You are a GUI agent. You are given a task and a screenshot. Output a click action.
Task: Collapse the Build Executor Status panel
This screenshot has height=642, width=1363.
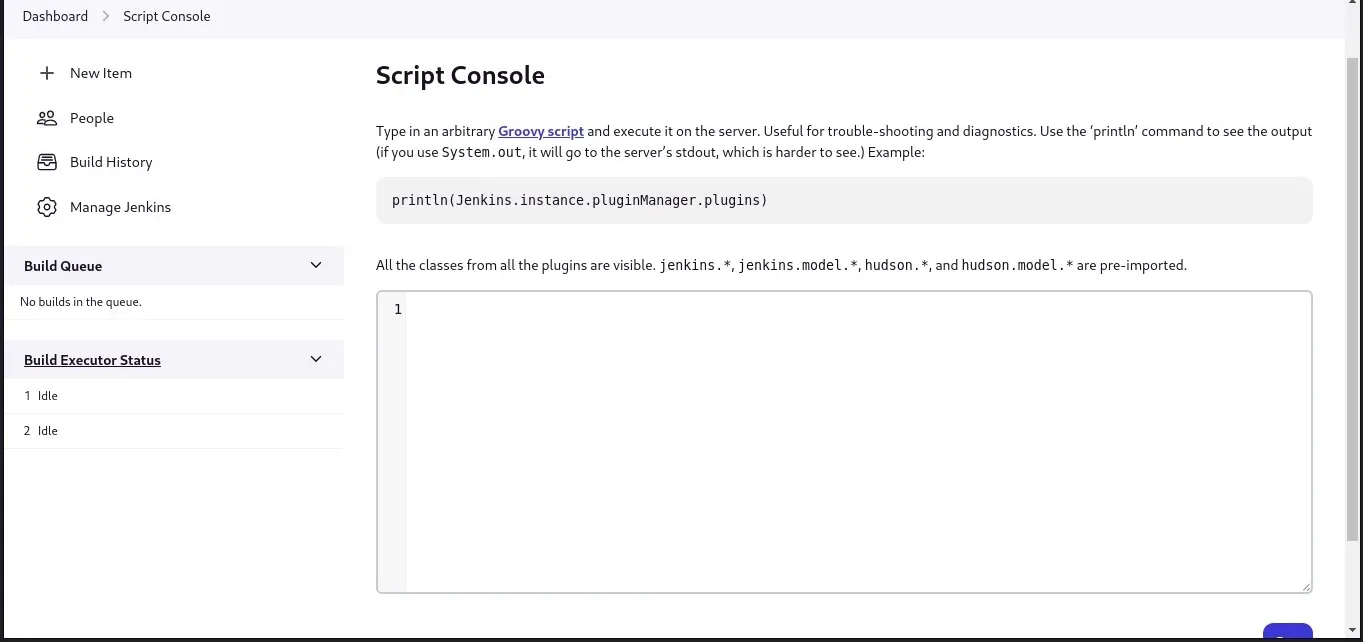coord(316,359)
